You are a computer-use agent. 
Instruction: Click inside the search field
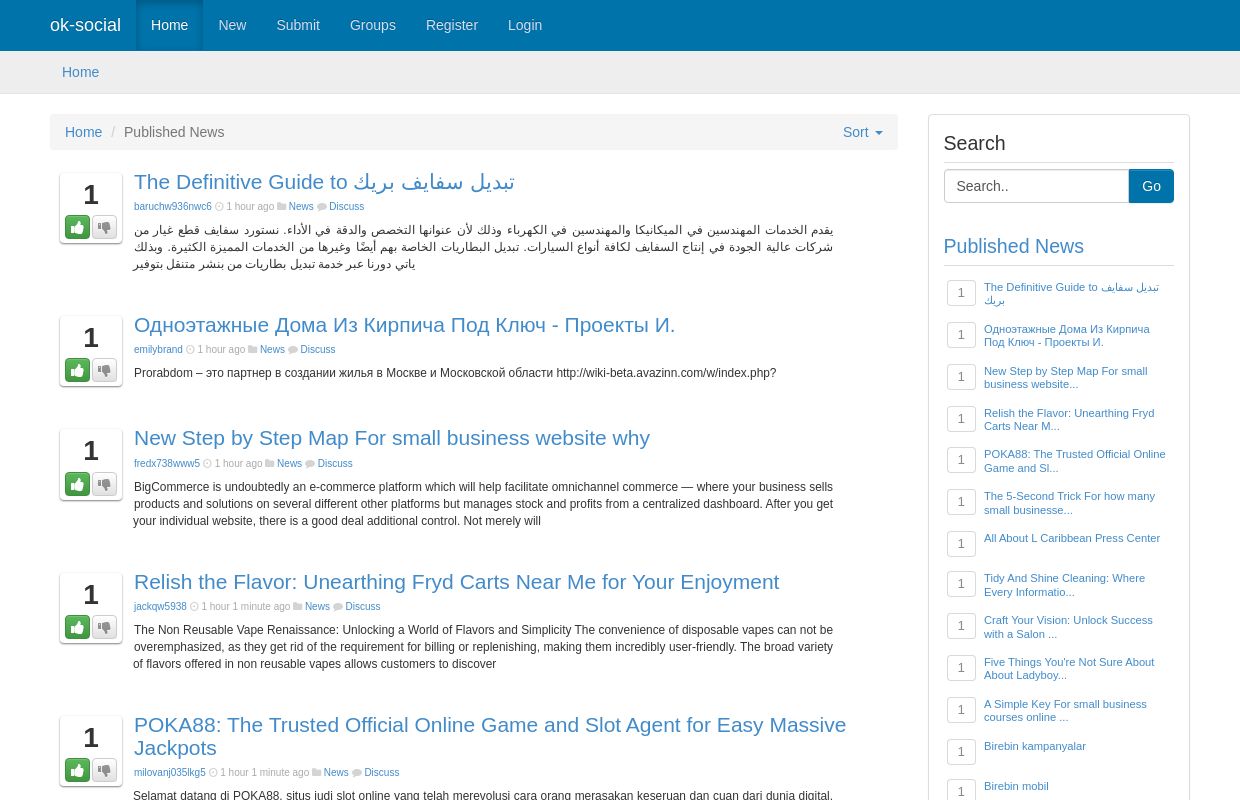point(1036,186)
